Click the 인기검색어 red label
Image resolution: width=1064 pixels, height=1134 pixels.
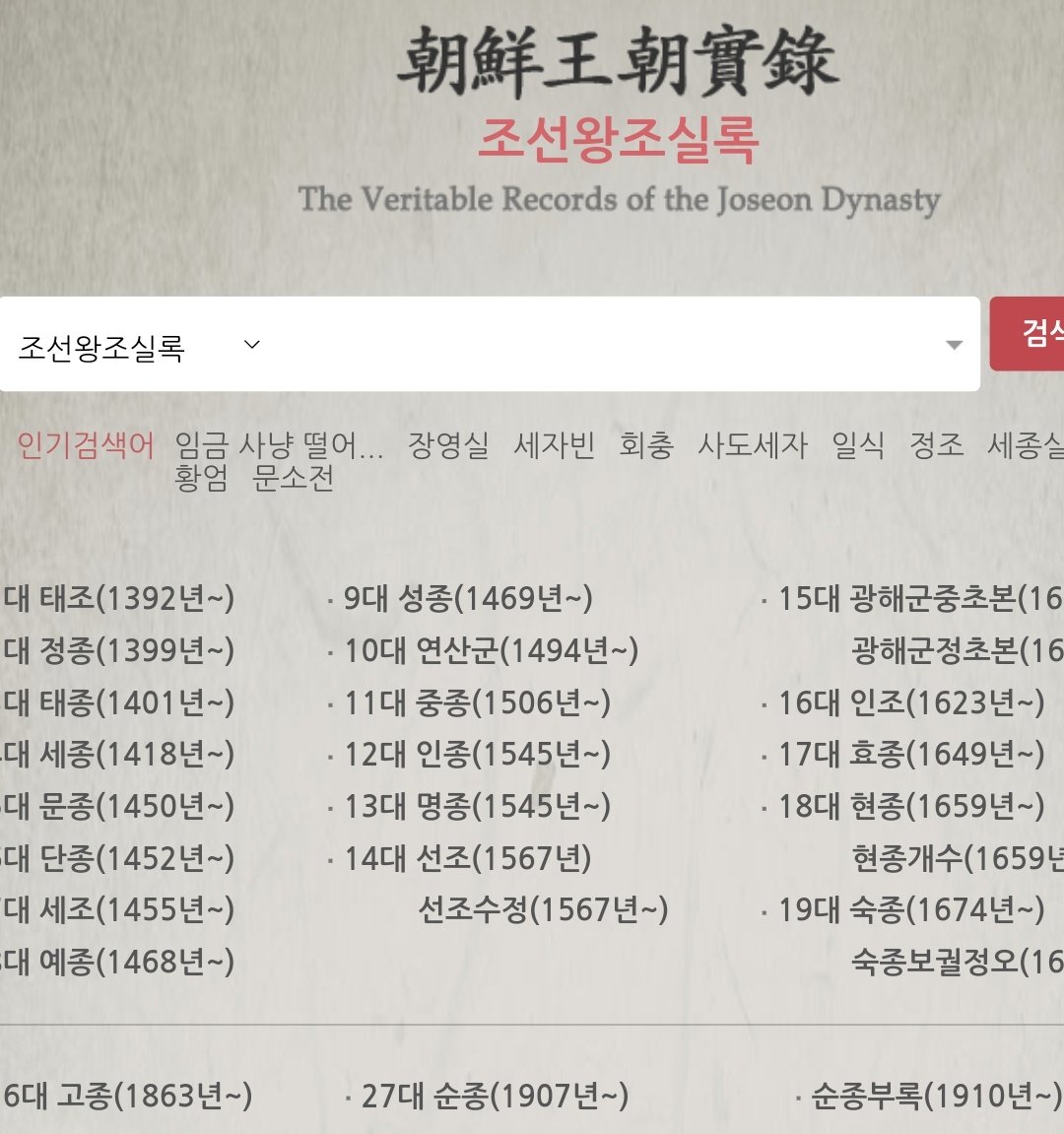[x=86, y=444]
